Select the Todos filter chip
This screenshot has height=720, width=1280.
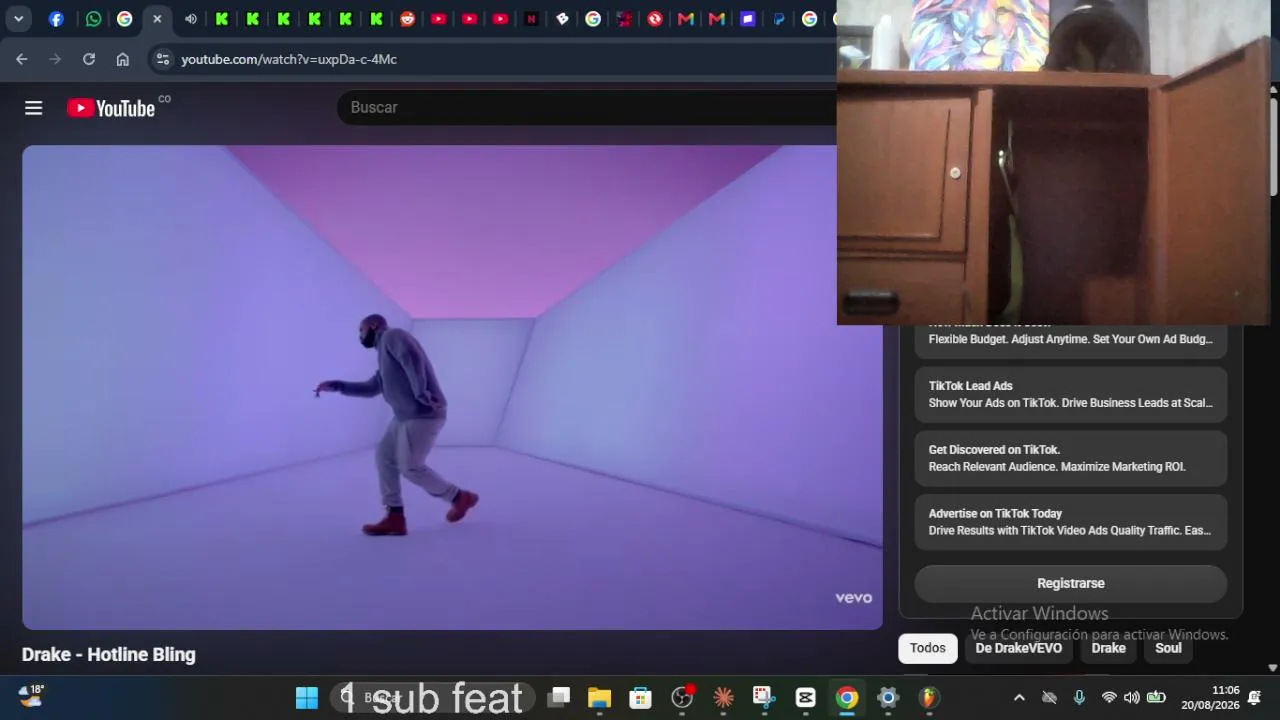(928, 648)
